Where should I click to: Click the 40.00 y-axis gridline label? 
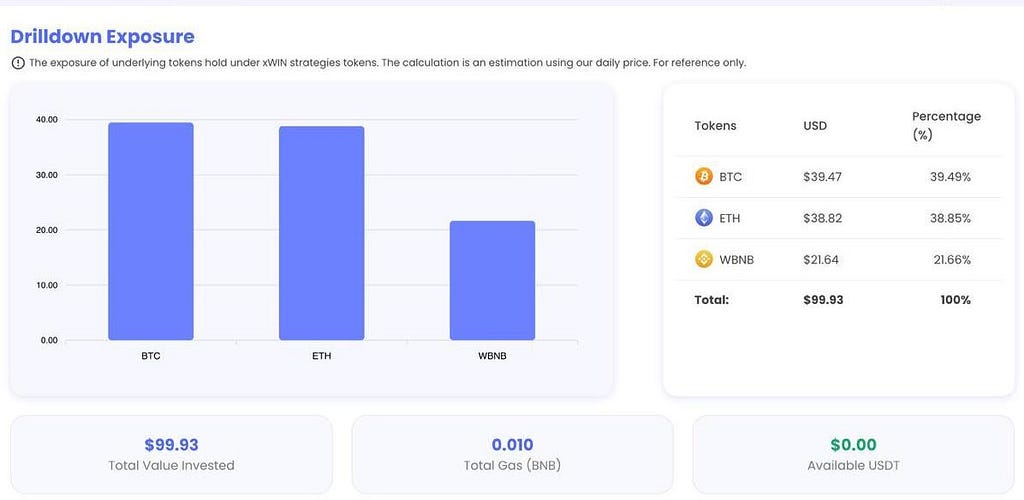point(45,119)
